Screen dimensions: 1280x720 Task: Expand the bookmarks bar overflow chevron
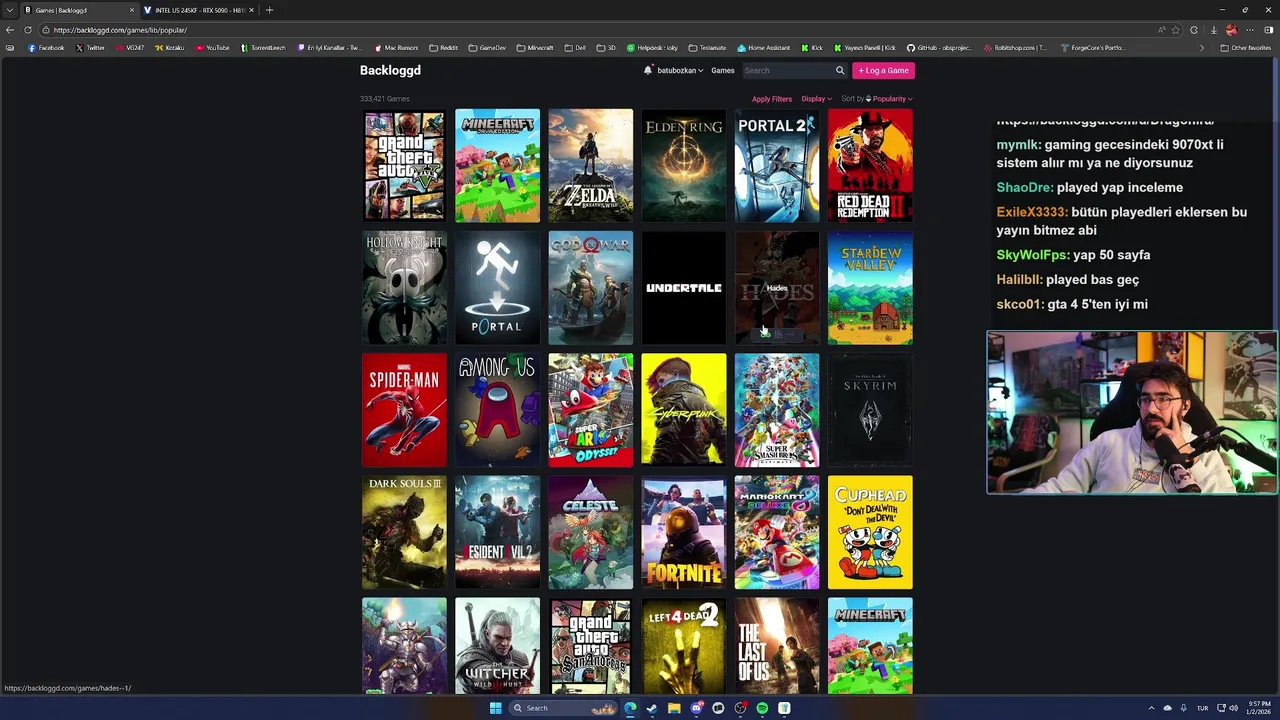click(x=1202, y=47)
